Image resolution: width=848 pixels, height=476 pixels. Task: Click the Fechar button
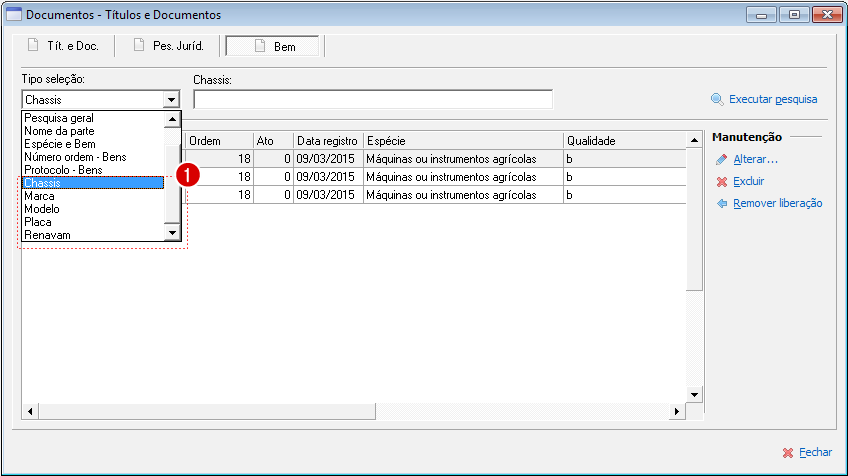click(x=814, y=452)
